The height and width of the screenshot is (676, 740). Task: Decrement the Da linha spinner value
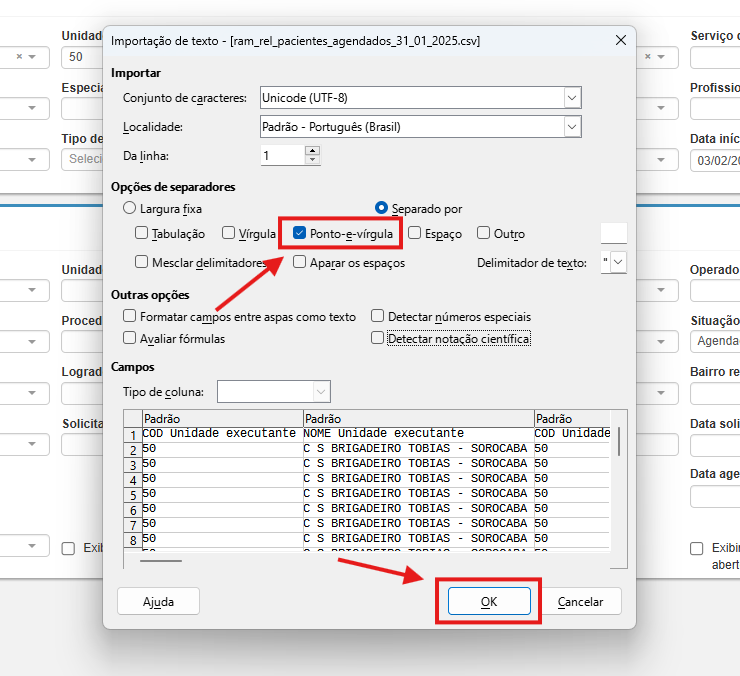pos(313,160)
